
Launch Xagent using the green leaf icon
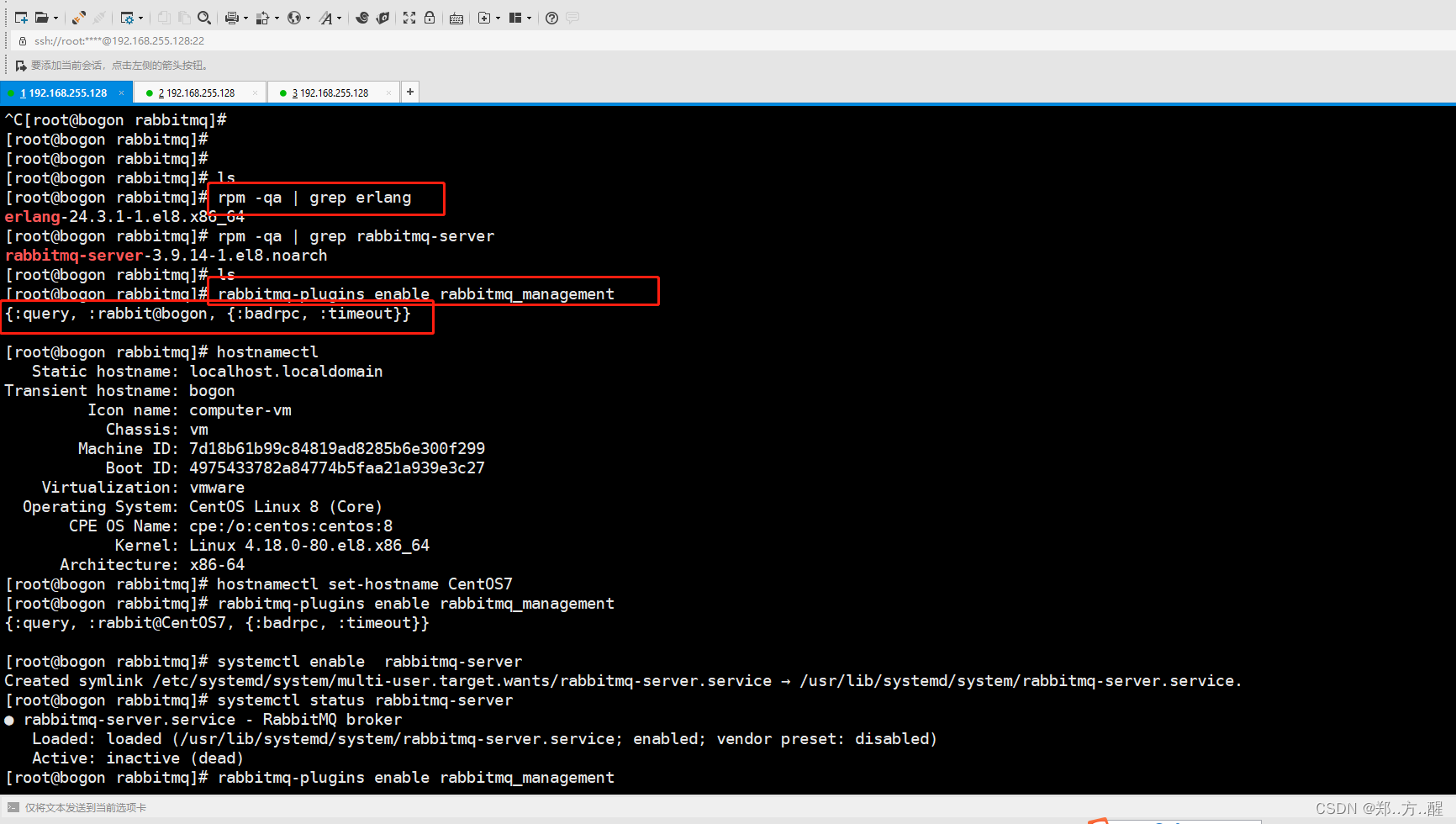(382, 18)
